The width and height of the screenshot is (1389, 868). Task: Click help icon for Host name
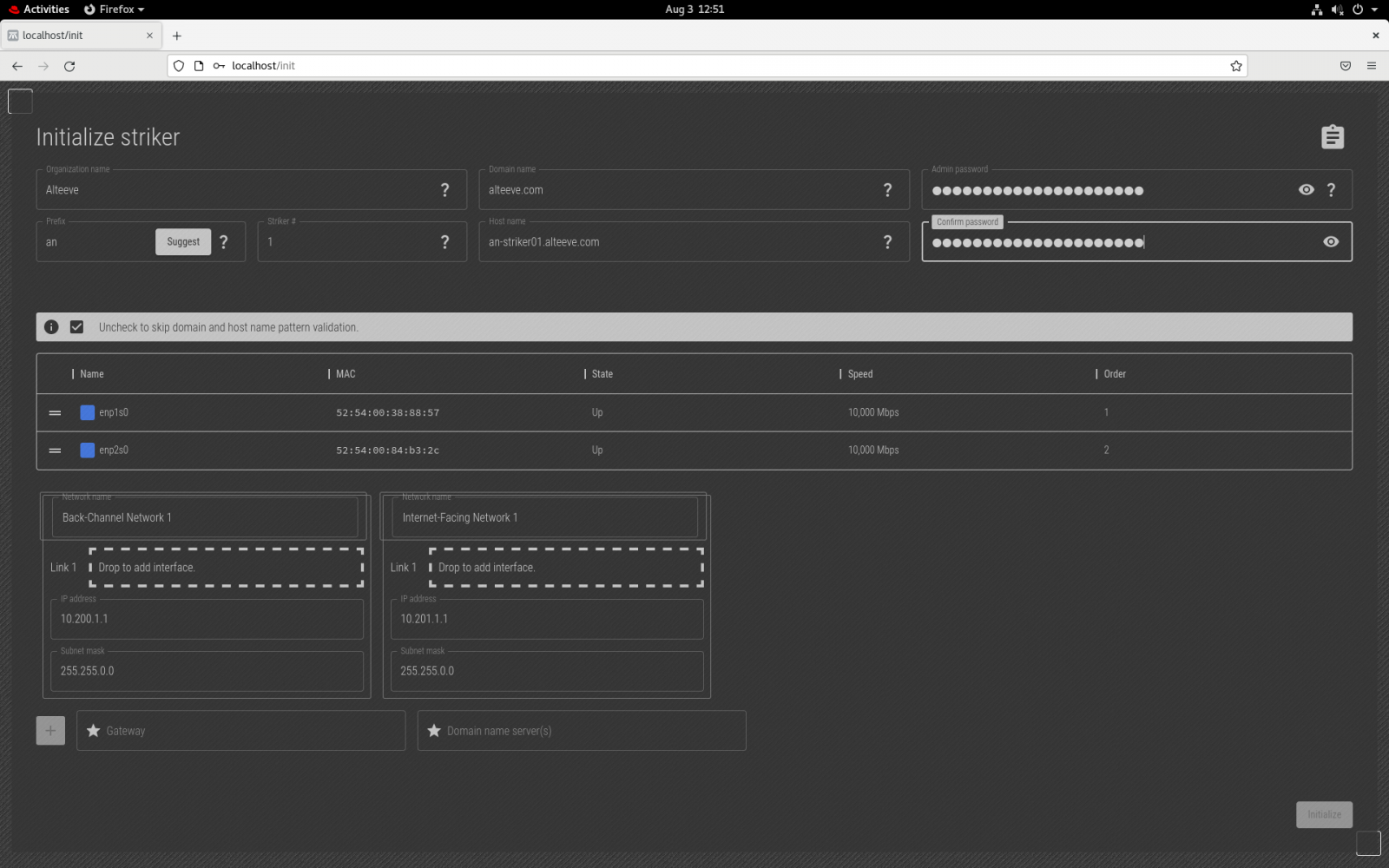887,242
